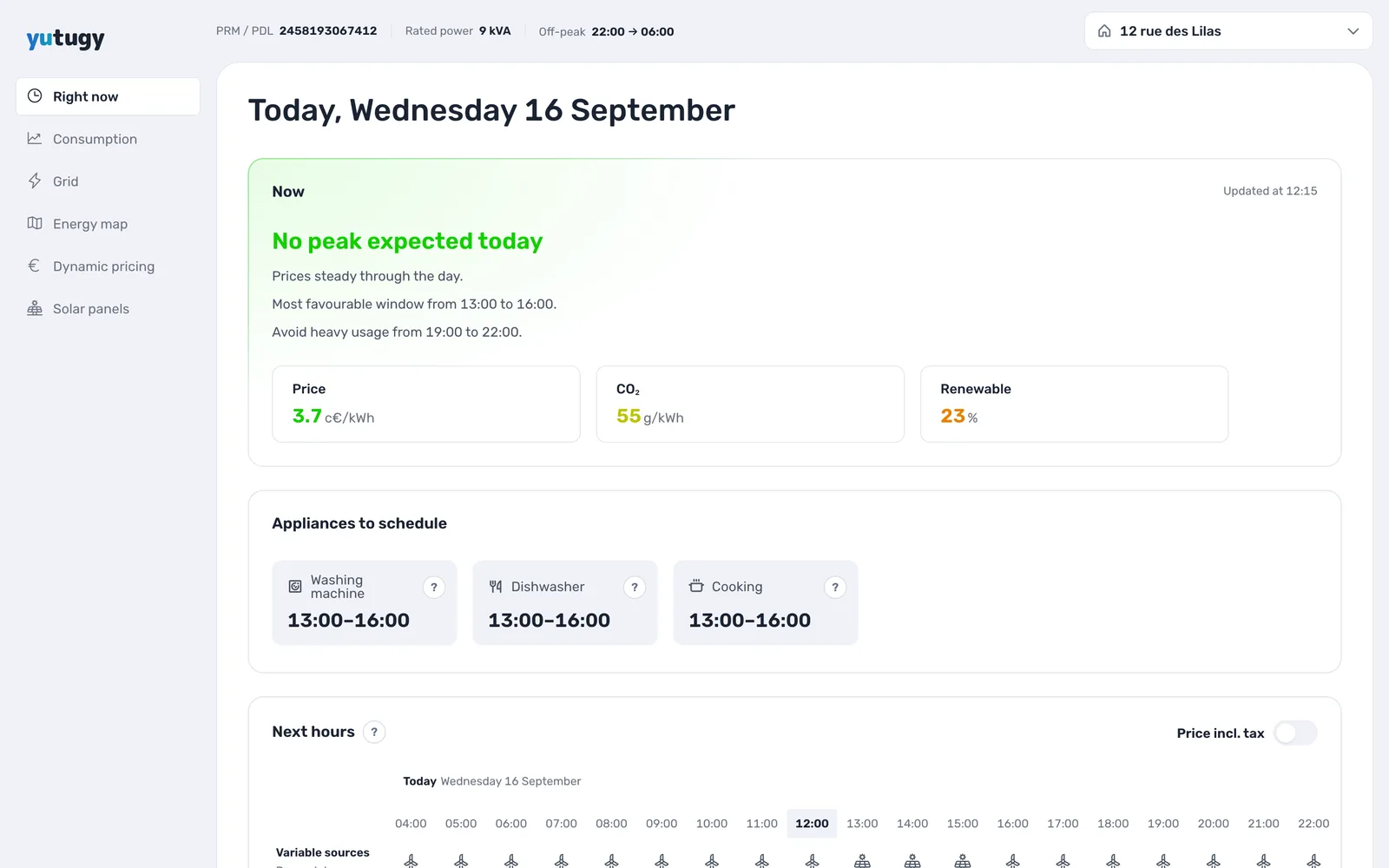Select the 13:00 hour in timeline
Viewport: 1389px width, 868px height.
pyautogui.click(x=862, y=824)
